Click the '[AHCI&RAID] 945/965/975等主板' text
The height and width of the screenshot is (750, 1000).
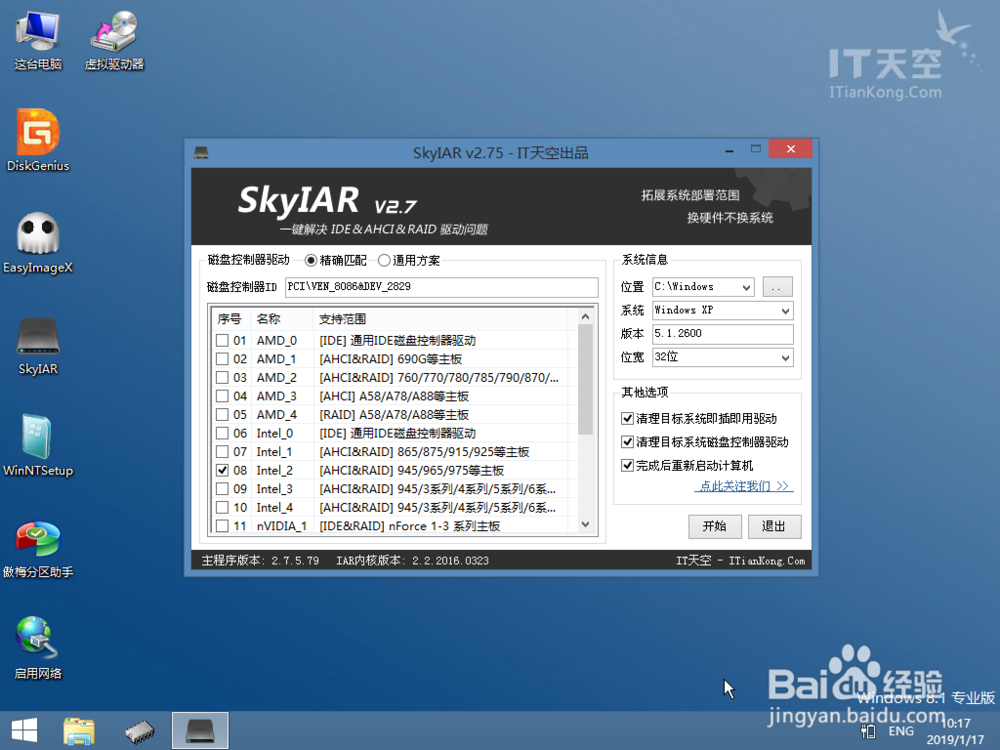411,471
